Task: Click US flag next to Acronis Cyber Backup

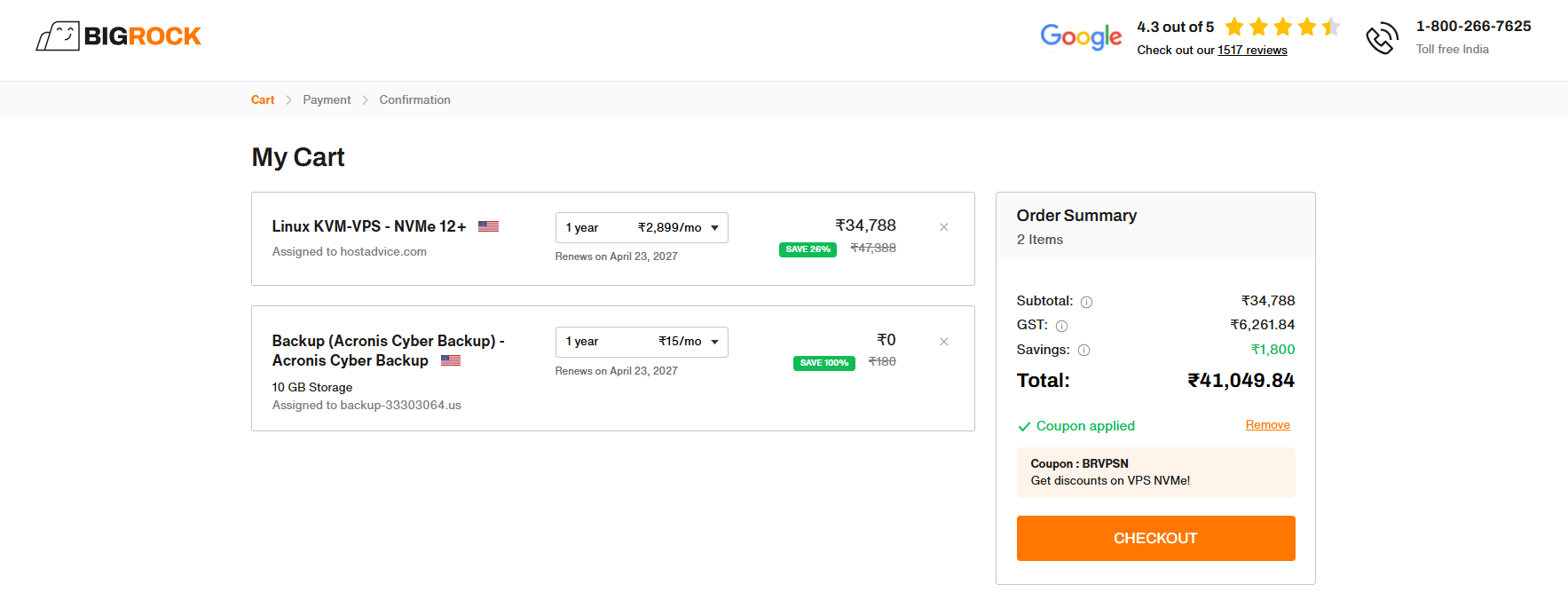Action: click(451, 360)
